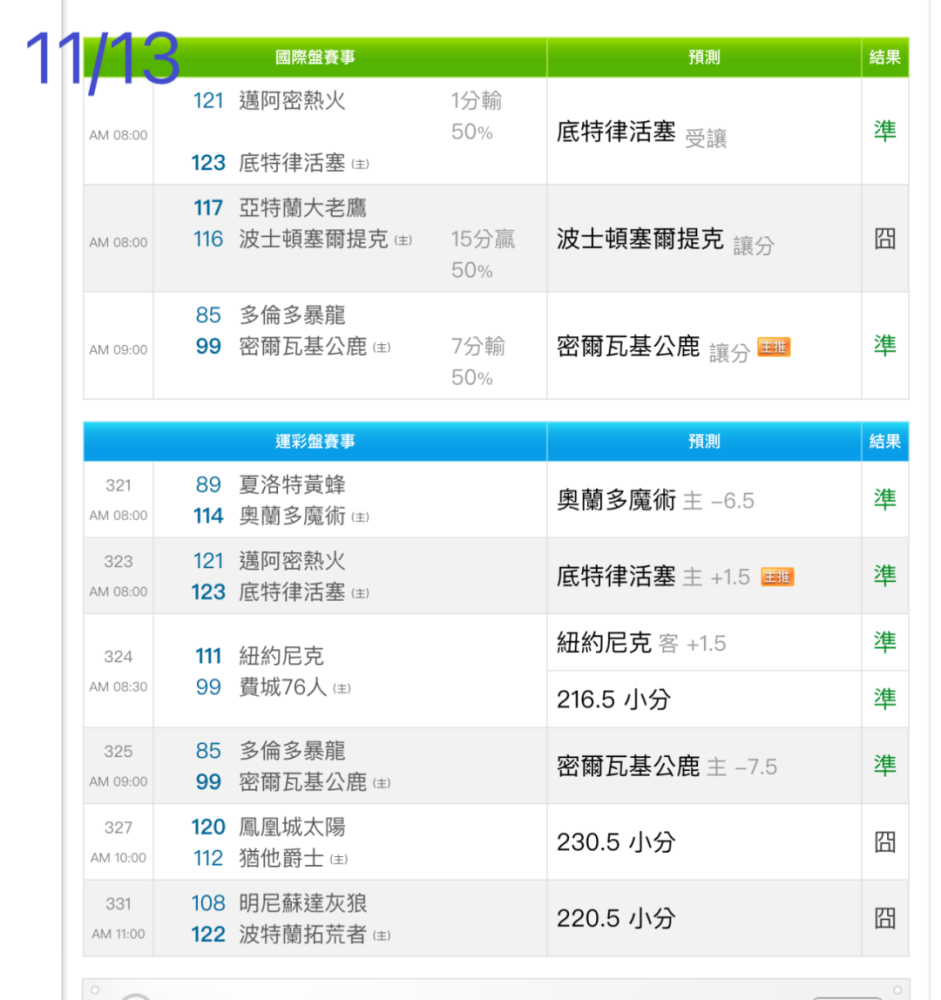941x1000 pixels.
Task: Click score 114 next to 奧蘭多魔術
Action: (x=209, y=516)
